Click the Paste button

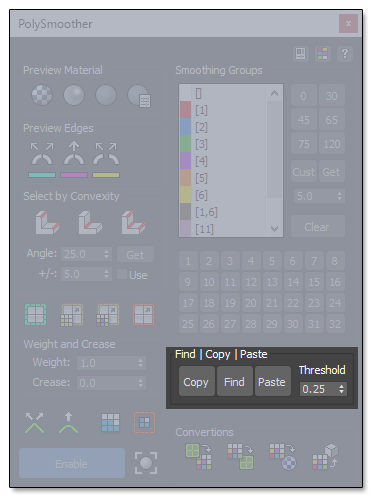pyautogui.click(x=272, y=382)
